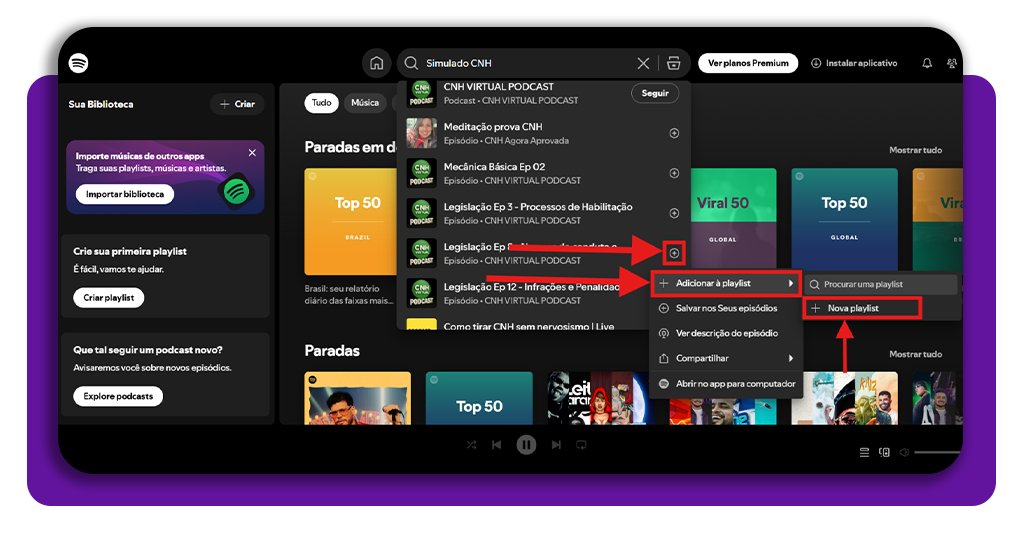Click Seguir on CNH VIRTUAL PODCAST

pyautogui.click(x=655, y=93)
